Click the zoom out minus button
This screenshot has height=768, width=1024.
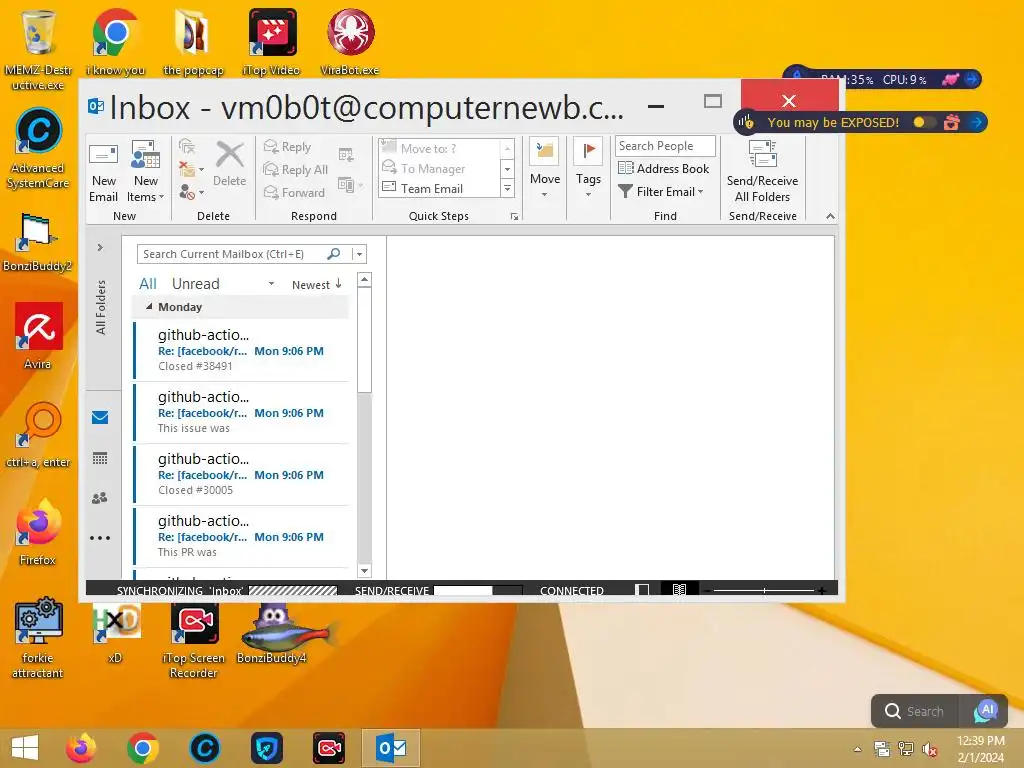pyautogui.click(x=707, y=590)
